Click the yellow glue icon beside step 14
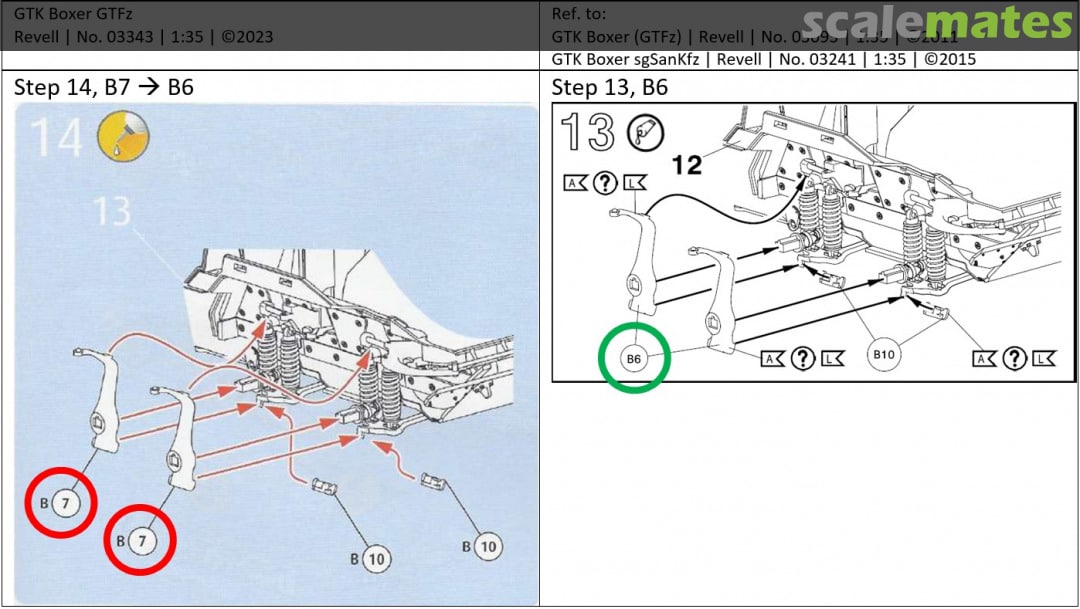This screenshot has height=609, width=1080. point(122,135)
